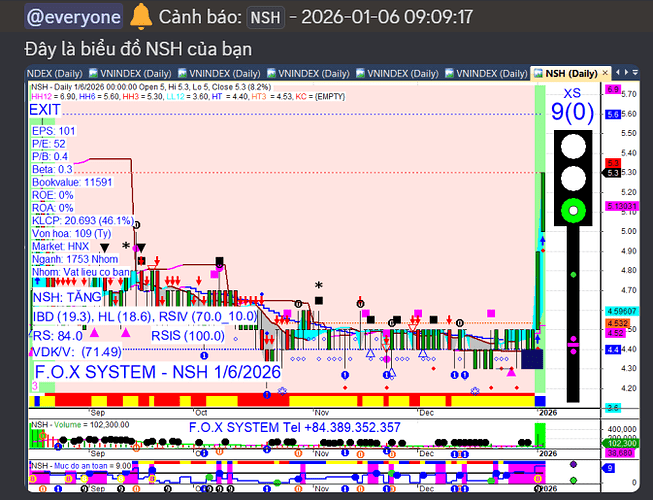Select the partially hidden NDEX (Daily) tab
653x500 pixels.
click(55, 74)
